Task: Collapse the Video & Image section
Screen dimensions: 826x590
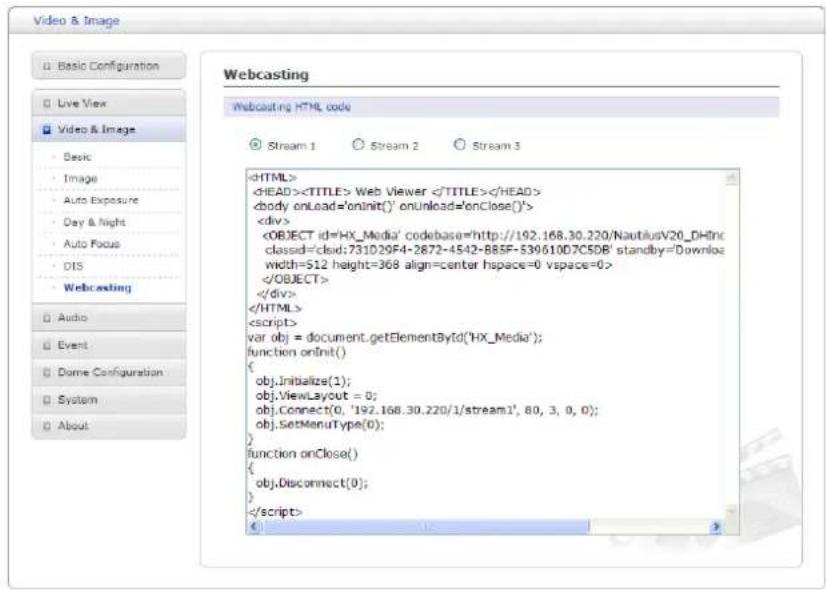Action: pos(109,130)
